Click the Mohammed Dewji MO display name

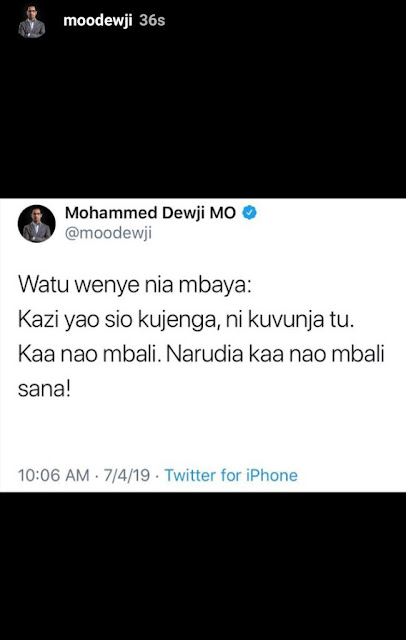point(150,213)
